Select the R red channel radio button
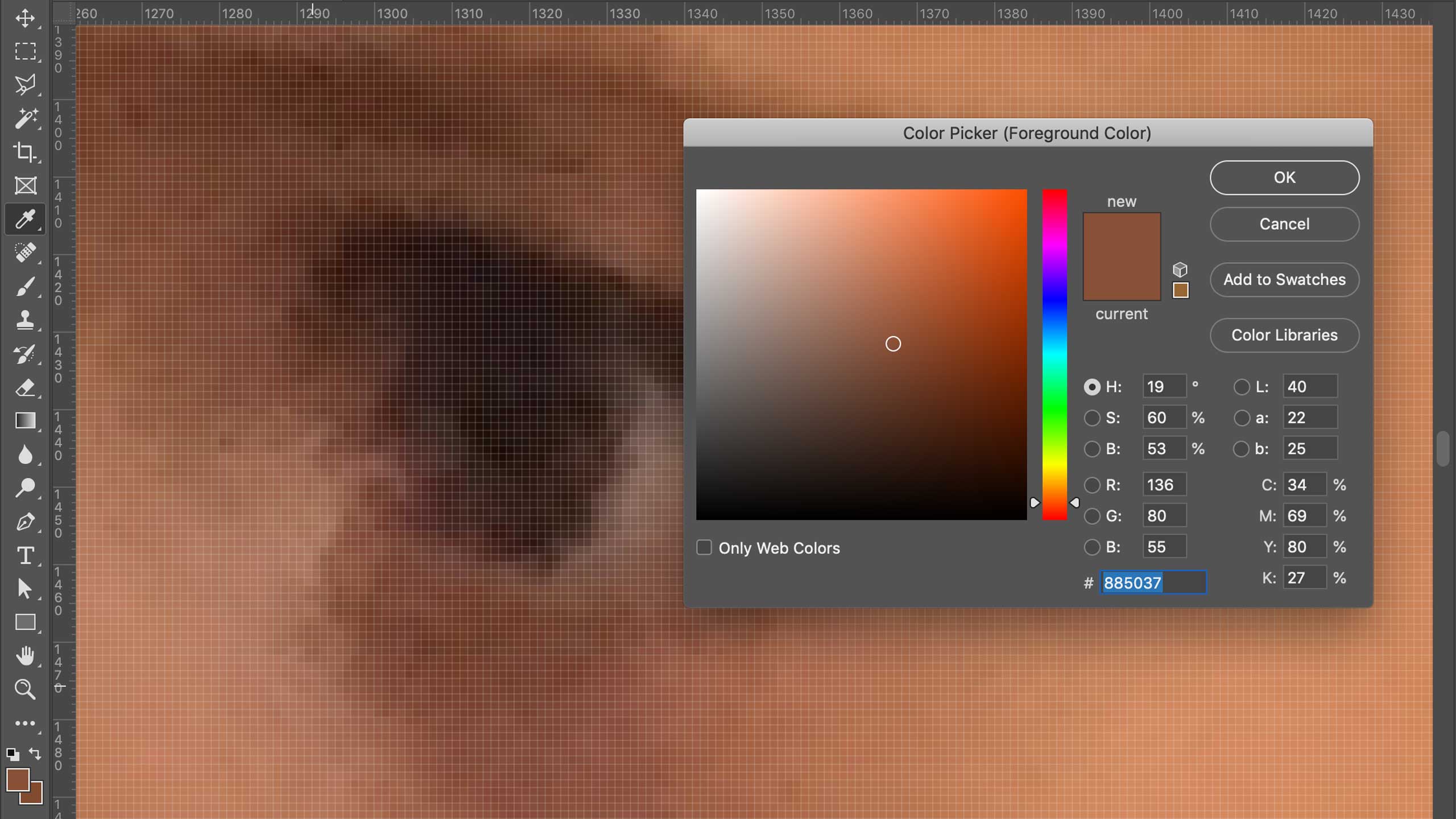 tap(1092, 484)
